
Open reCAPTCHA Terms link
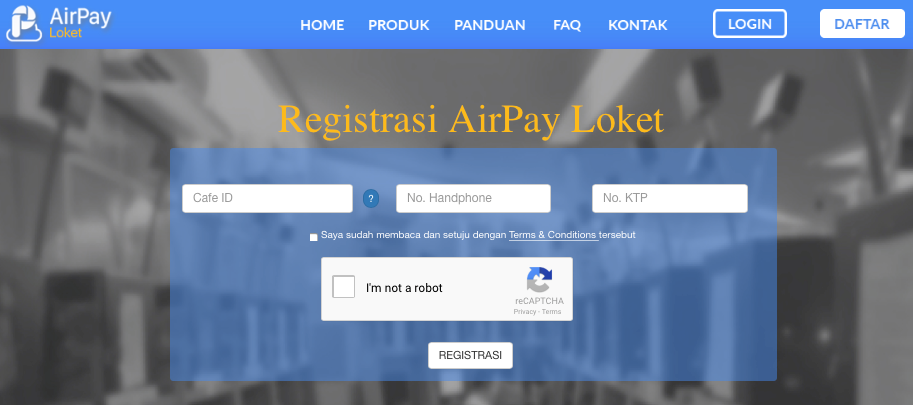point(551,312)
